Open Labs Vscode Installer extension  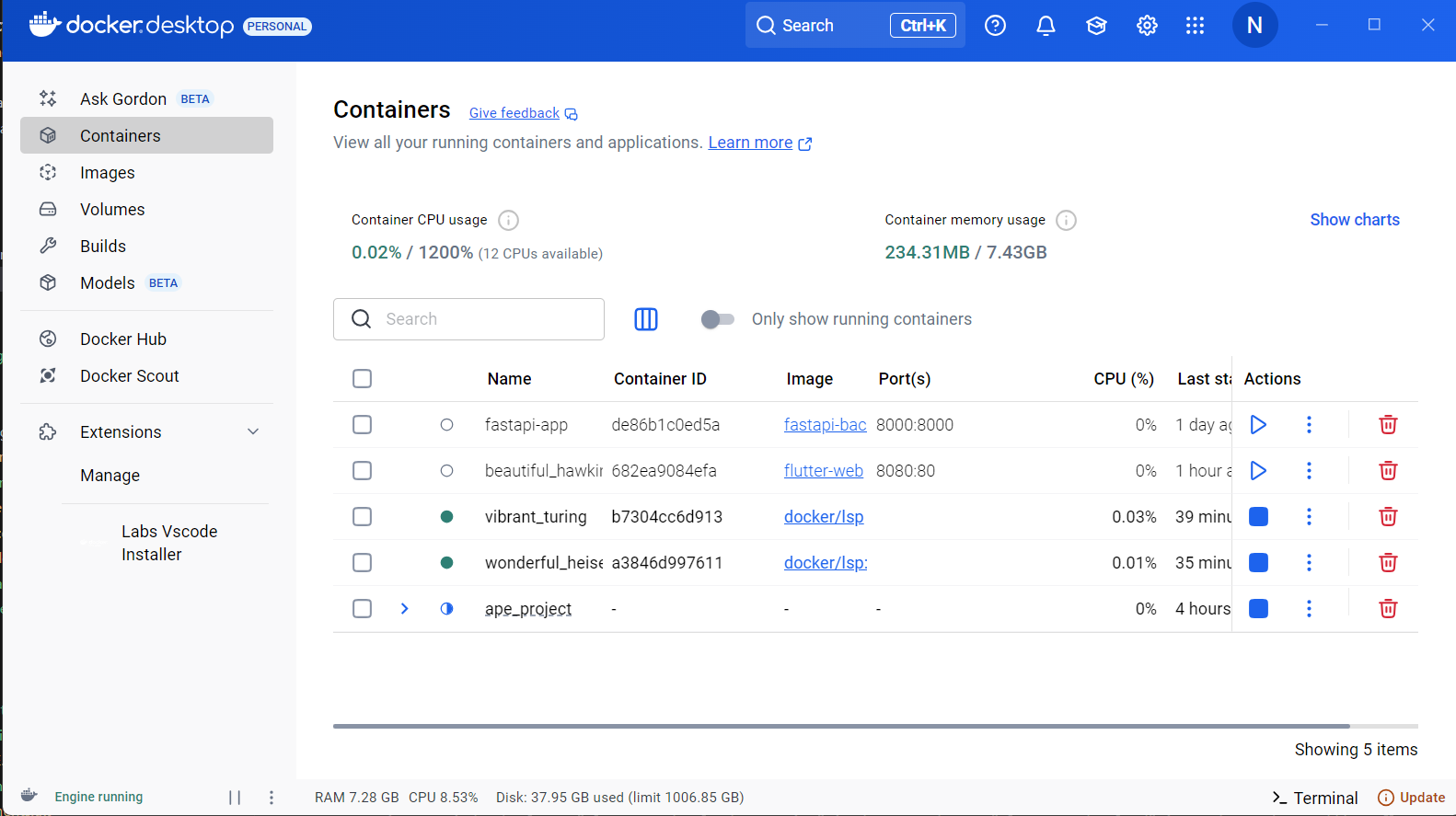tap(169, 543)
